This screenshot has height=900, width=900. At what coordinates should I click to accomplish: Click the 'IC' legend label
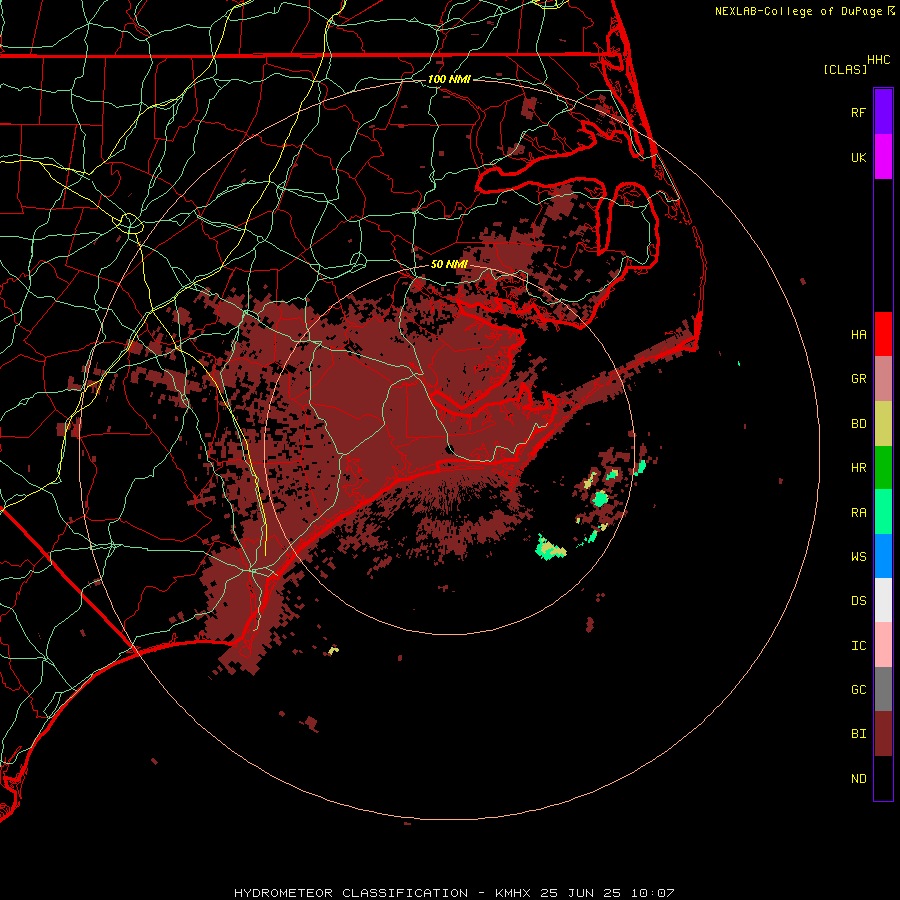(858, 646)
